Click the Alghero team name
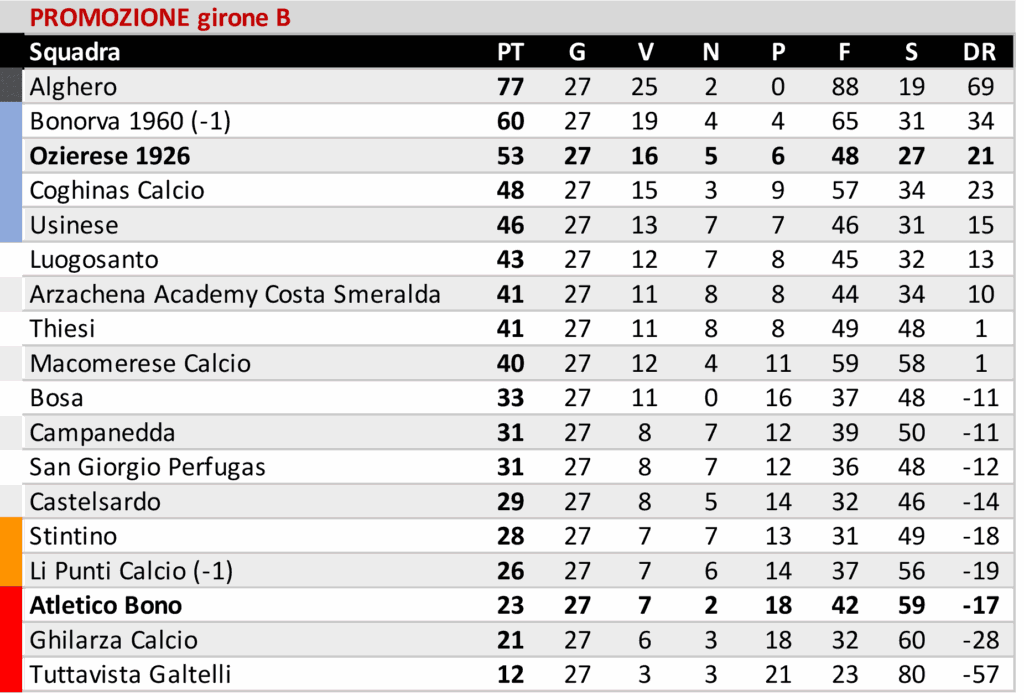 click(x=73, y=87)
